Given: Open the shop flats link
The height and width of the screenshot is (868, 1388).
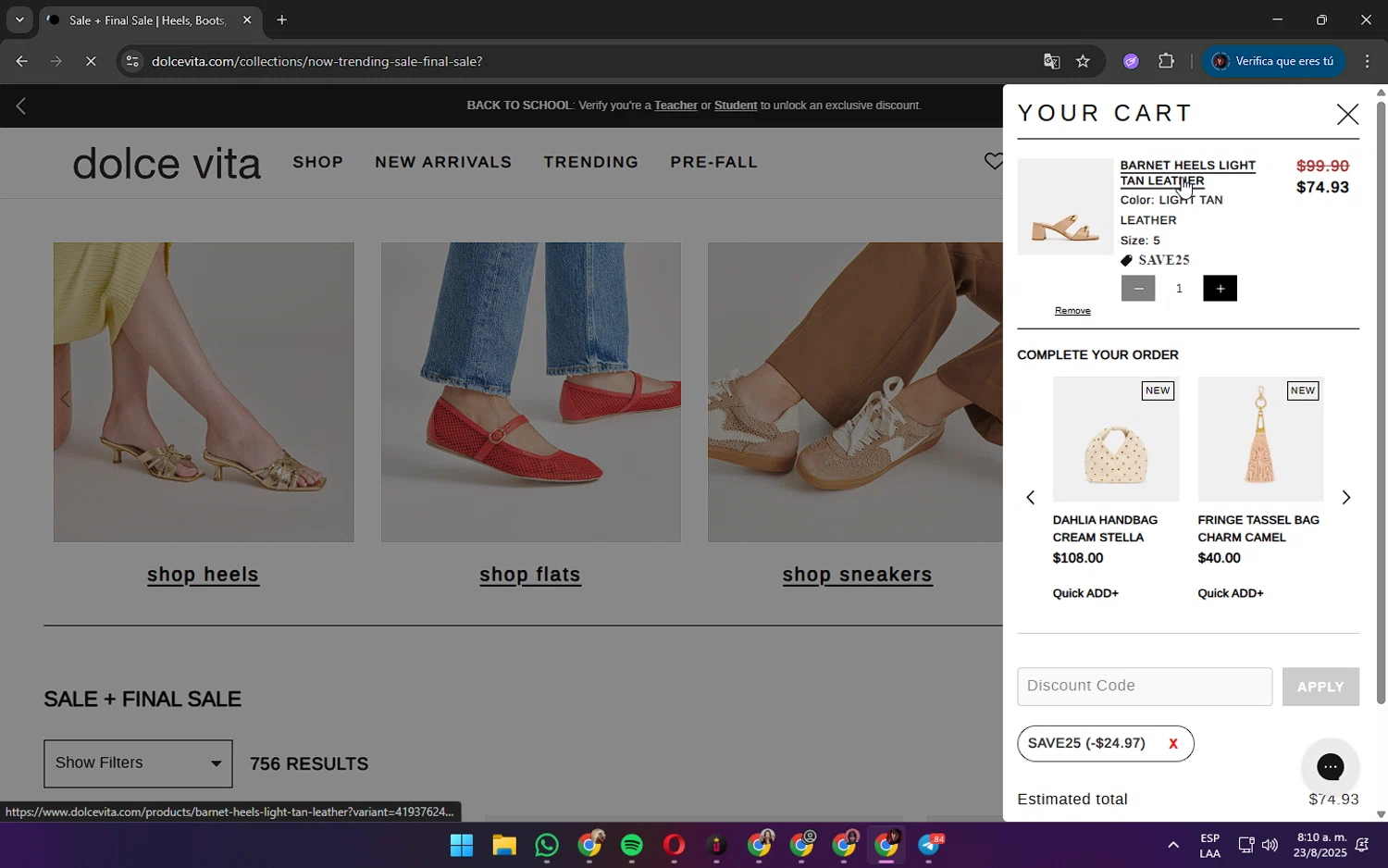Looking at the screenshot, I should (530, 575).
